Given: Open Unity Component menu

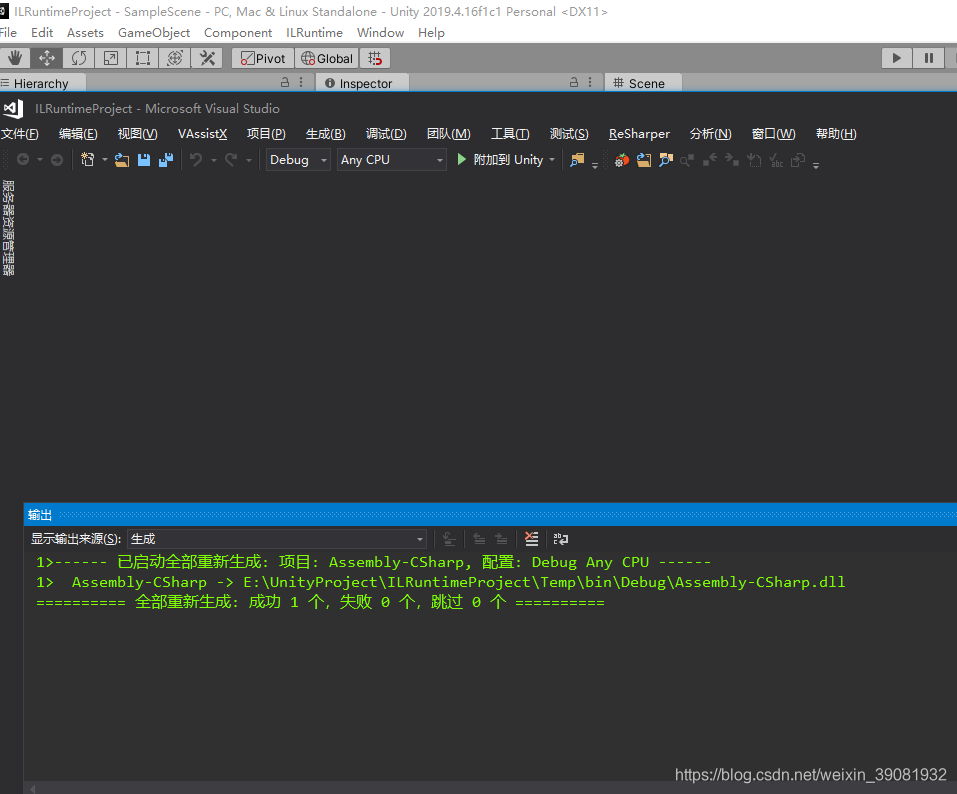Looking at the screenshot, I should point(238,33).
